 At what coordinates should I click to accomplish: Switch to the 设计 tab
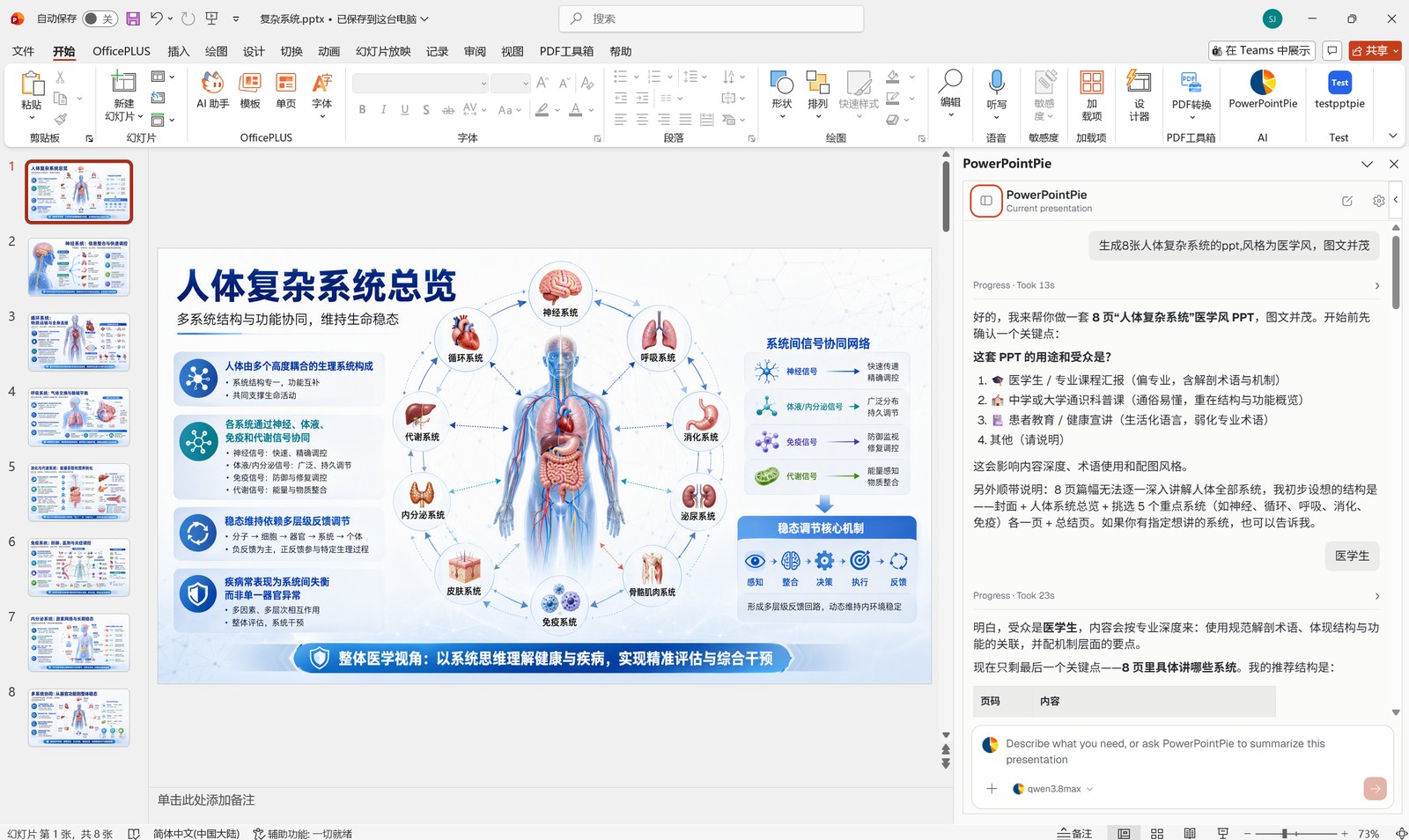[254, 51]
